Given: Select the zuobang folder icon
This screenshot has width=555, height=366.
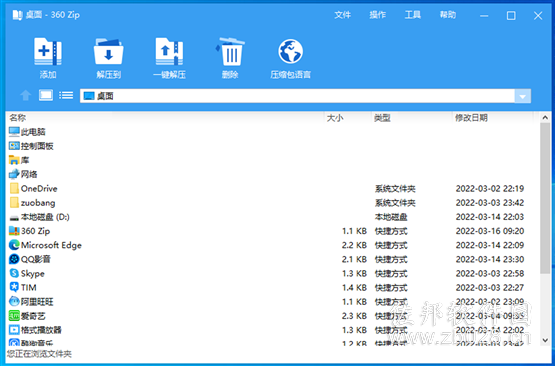Looking at the screenshot, I should point(14,202).
